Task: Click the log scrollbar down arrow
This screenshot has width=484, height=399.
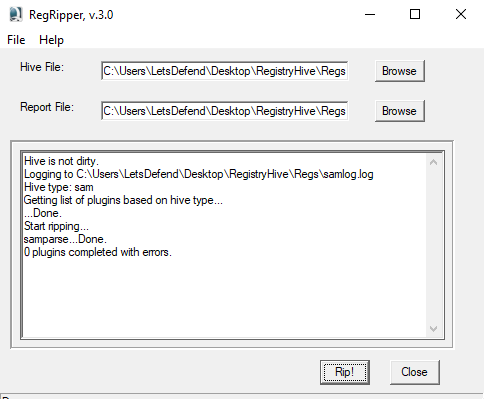Action: coord(433,329)
